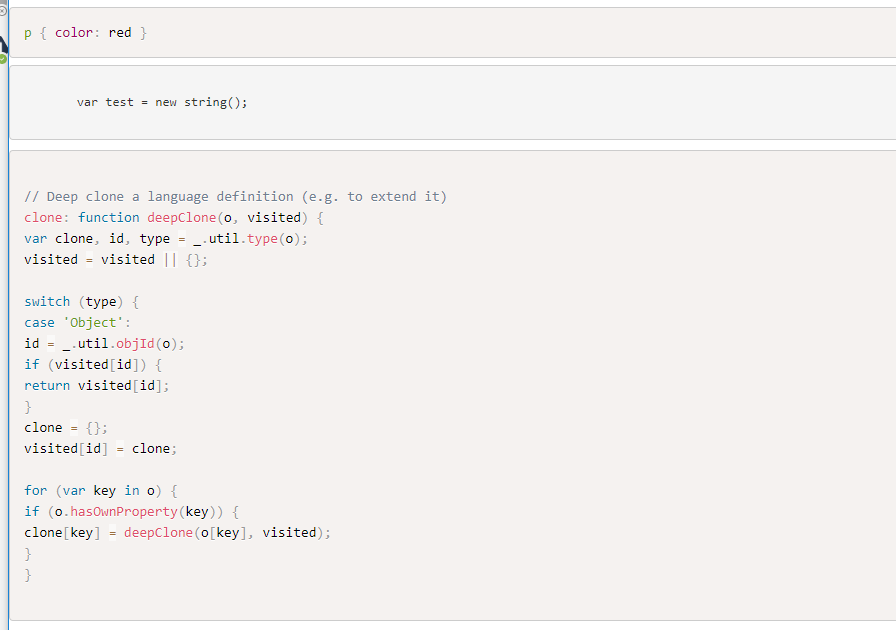This screenshot has height=630, width=896.
Task: Click the line 'var test = new string();'
Action: (162, 102)
